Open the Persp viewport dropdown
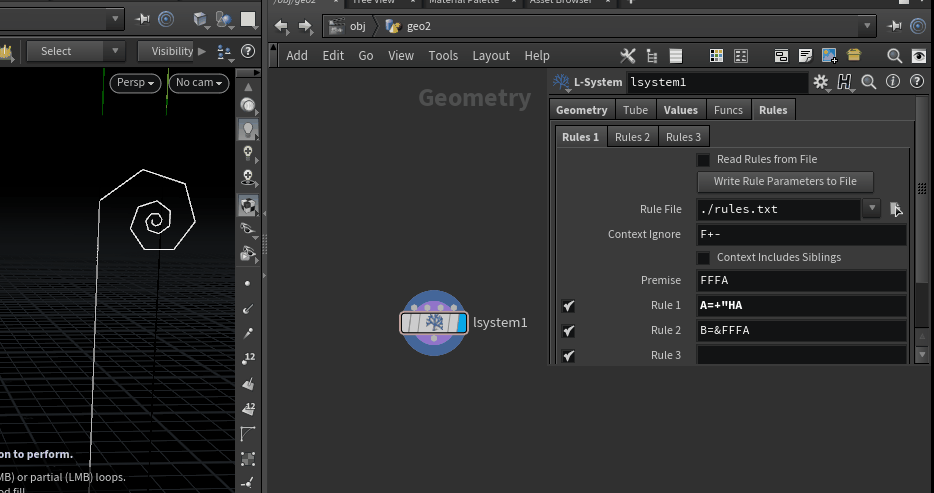This screenshot has height=493, width=934. tap(135, 83)
